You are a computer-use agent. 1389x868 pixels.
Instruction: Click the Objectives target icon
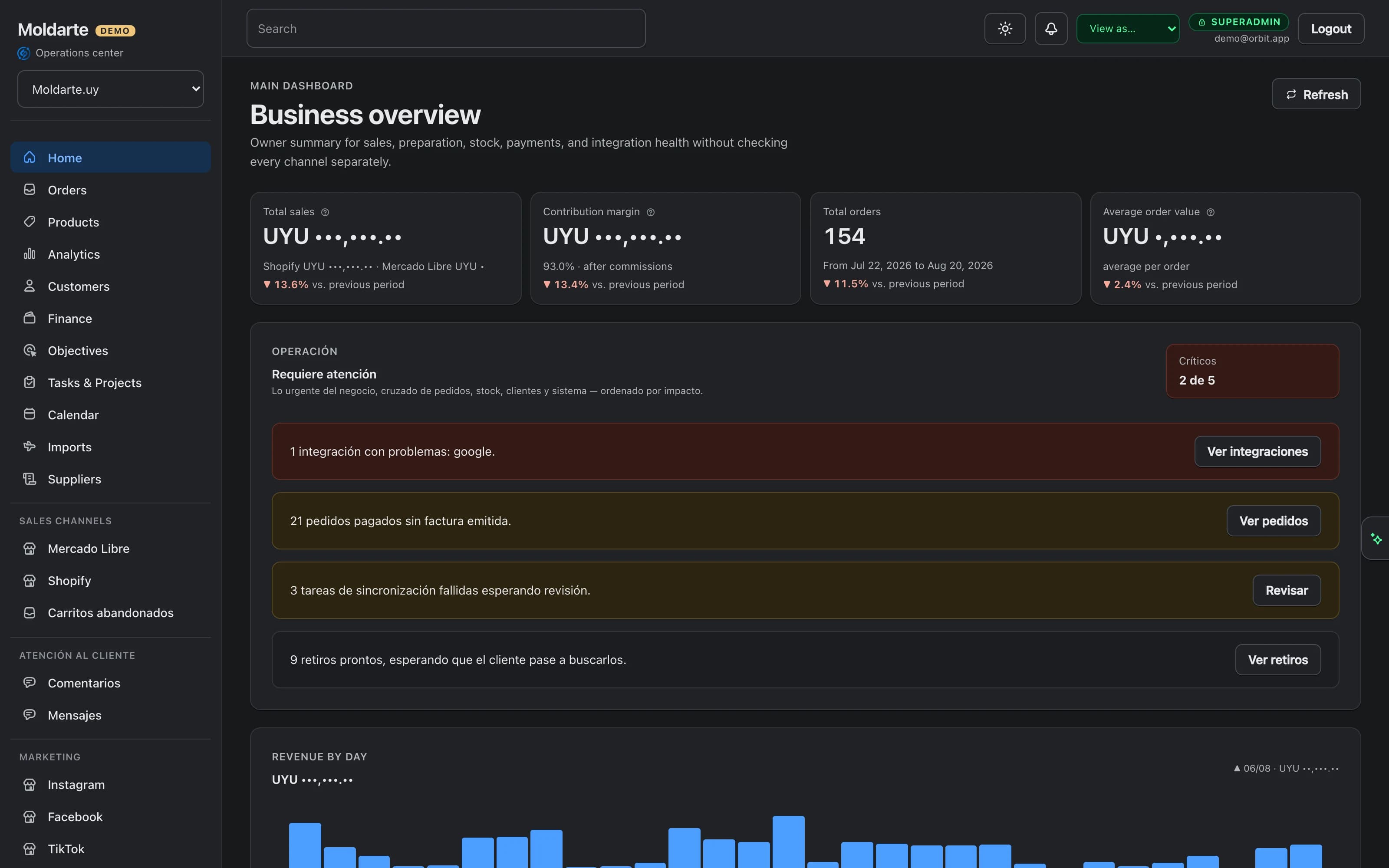click(x=29, y=350)
